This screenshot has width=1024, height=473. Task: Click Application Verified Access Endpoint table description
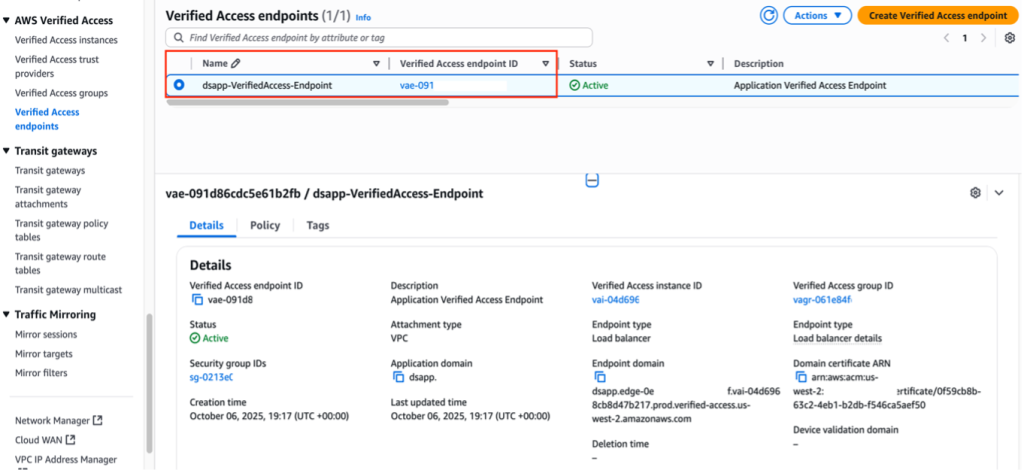(x=810, y=86)
